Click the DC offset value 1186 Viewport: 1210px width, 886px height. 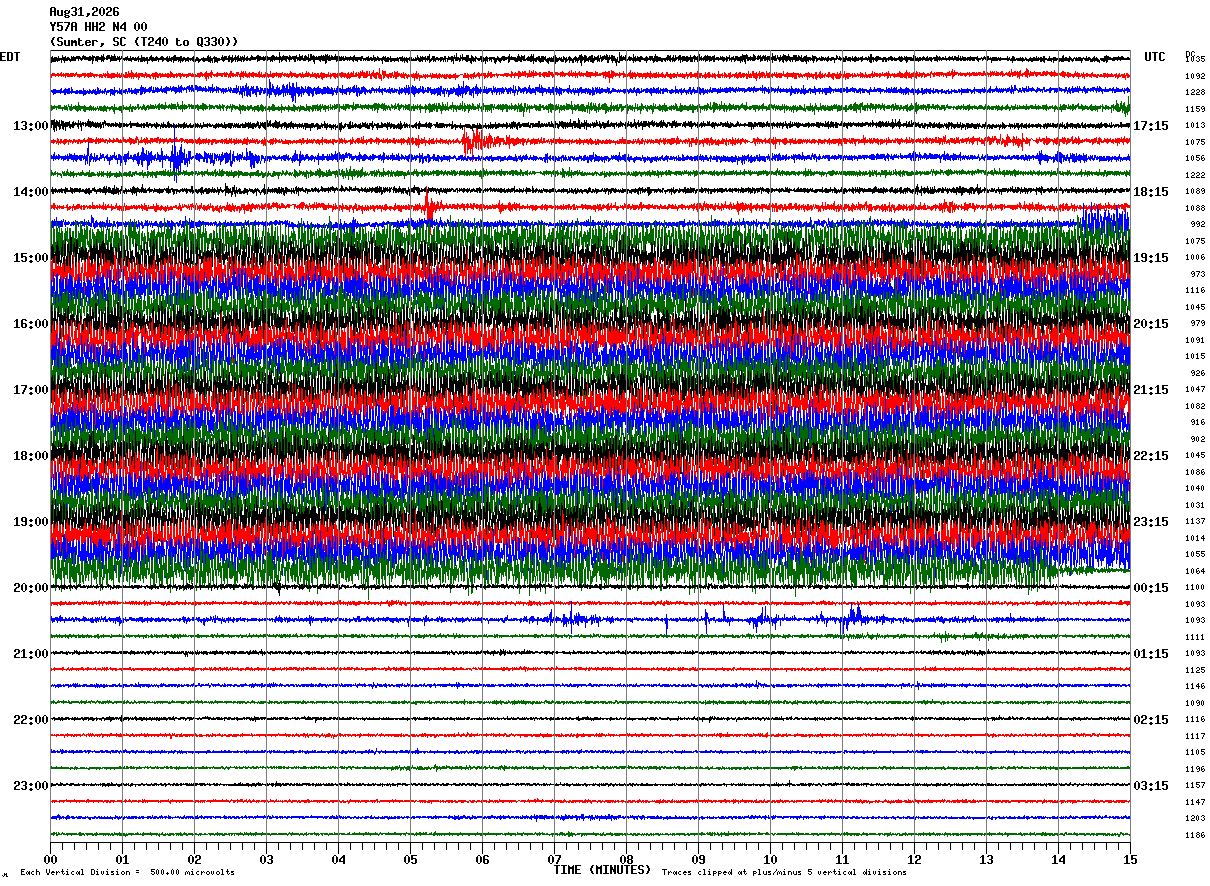coord(1195,835)
